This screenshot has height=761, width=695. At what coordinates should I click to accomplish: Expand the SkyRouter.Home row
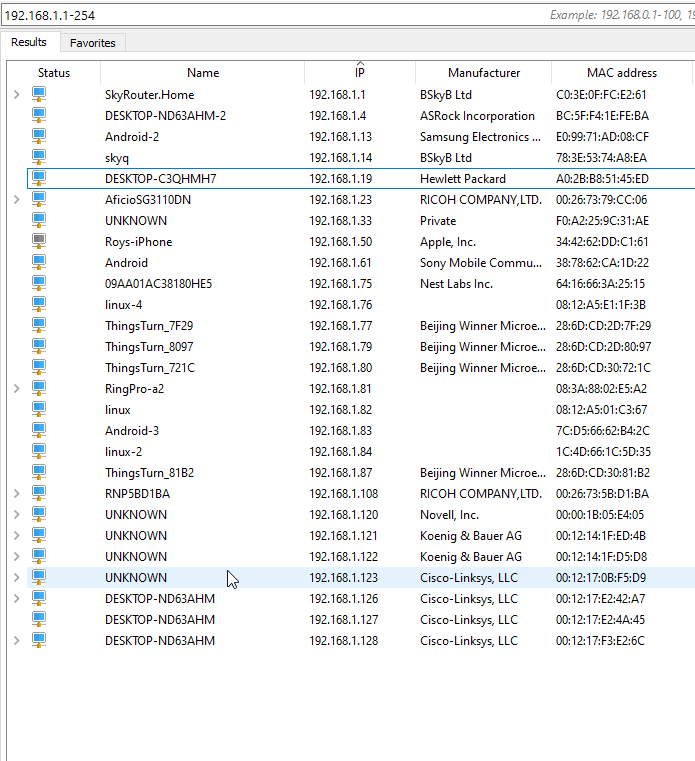tap(16, 95)
